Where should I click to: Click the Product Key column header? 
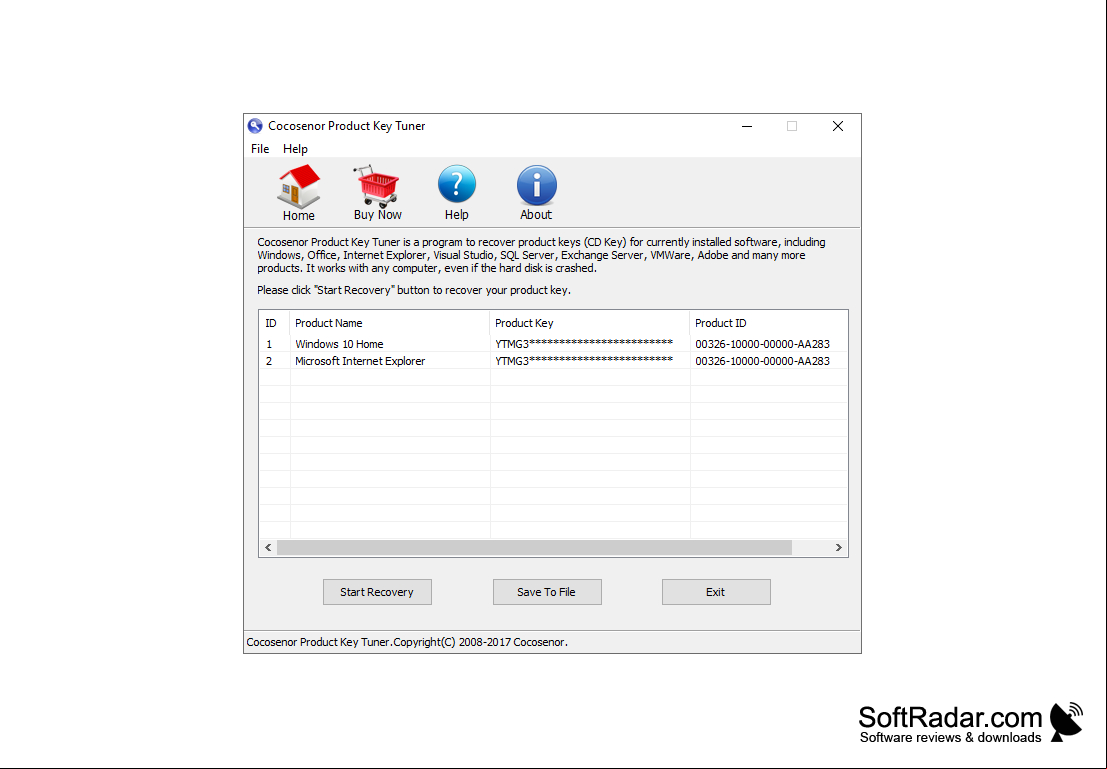coord(589,323)
